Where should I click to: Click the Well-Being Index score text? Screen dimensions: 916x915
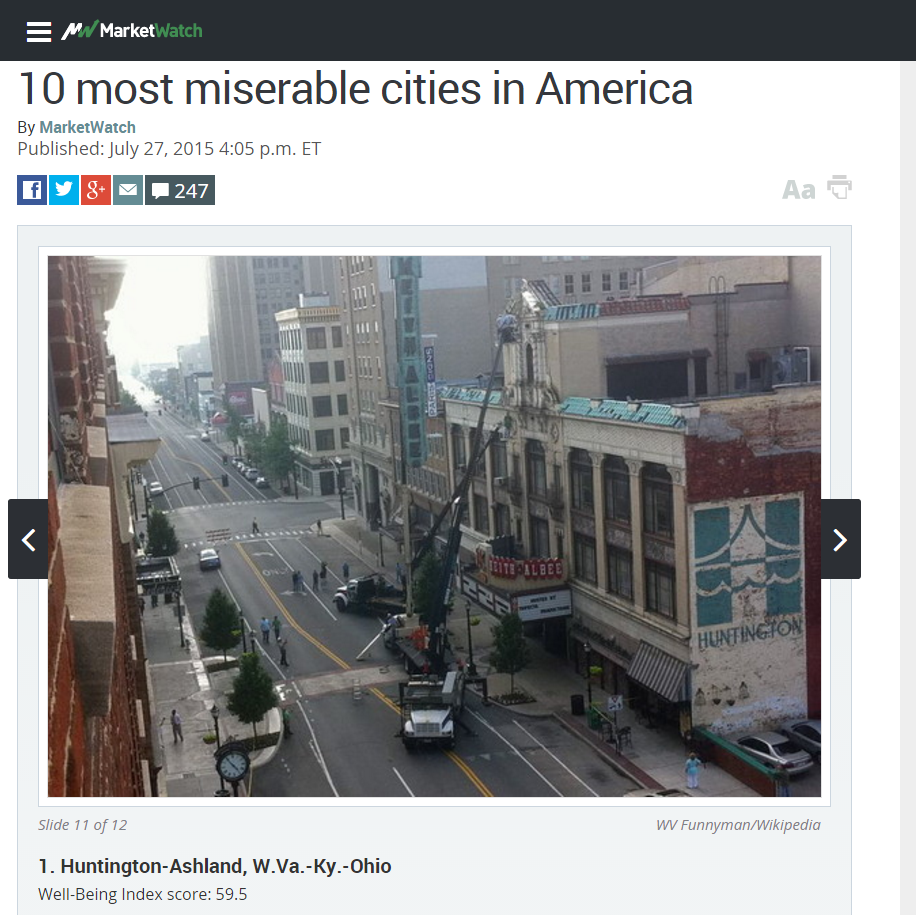pyautogui.click(x=143, y=894)
